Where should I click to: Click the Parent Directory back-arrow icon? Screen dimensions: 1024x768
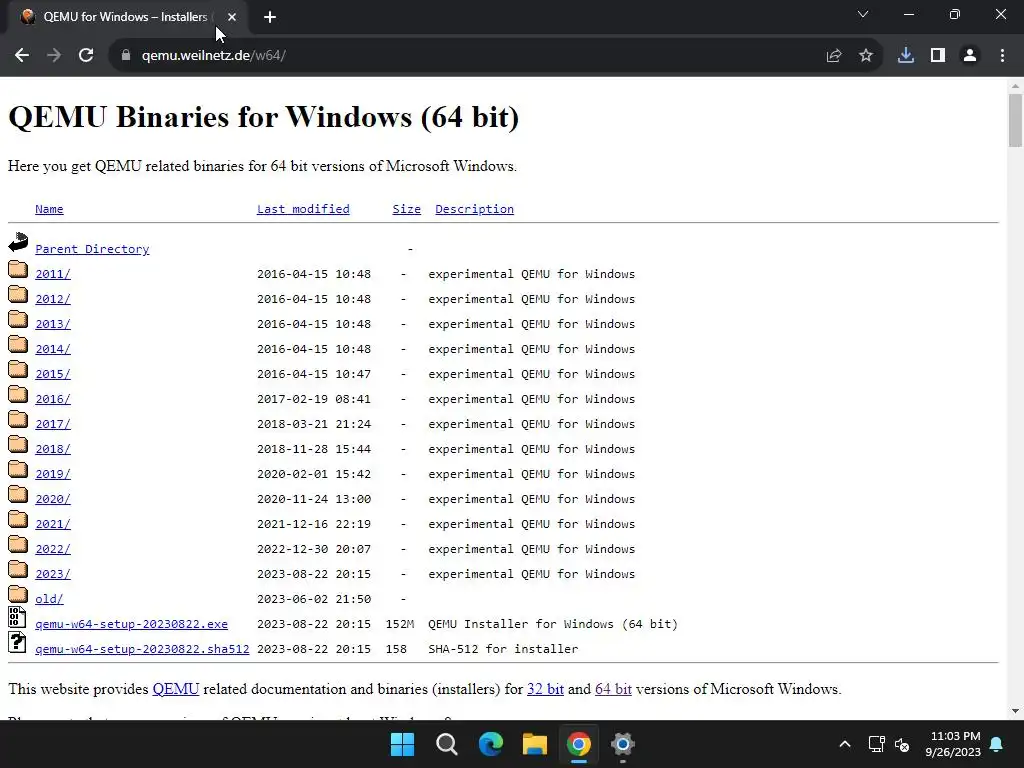18,242
